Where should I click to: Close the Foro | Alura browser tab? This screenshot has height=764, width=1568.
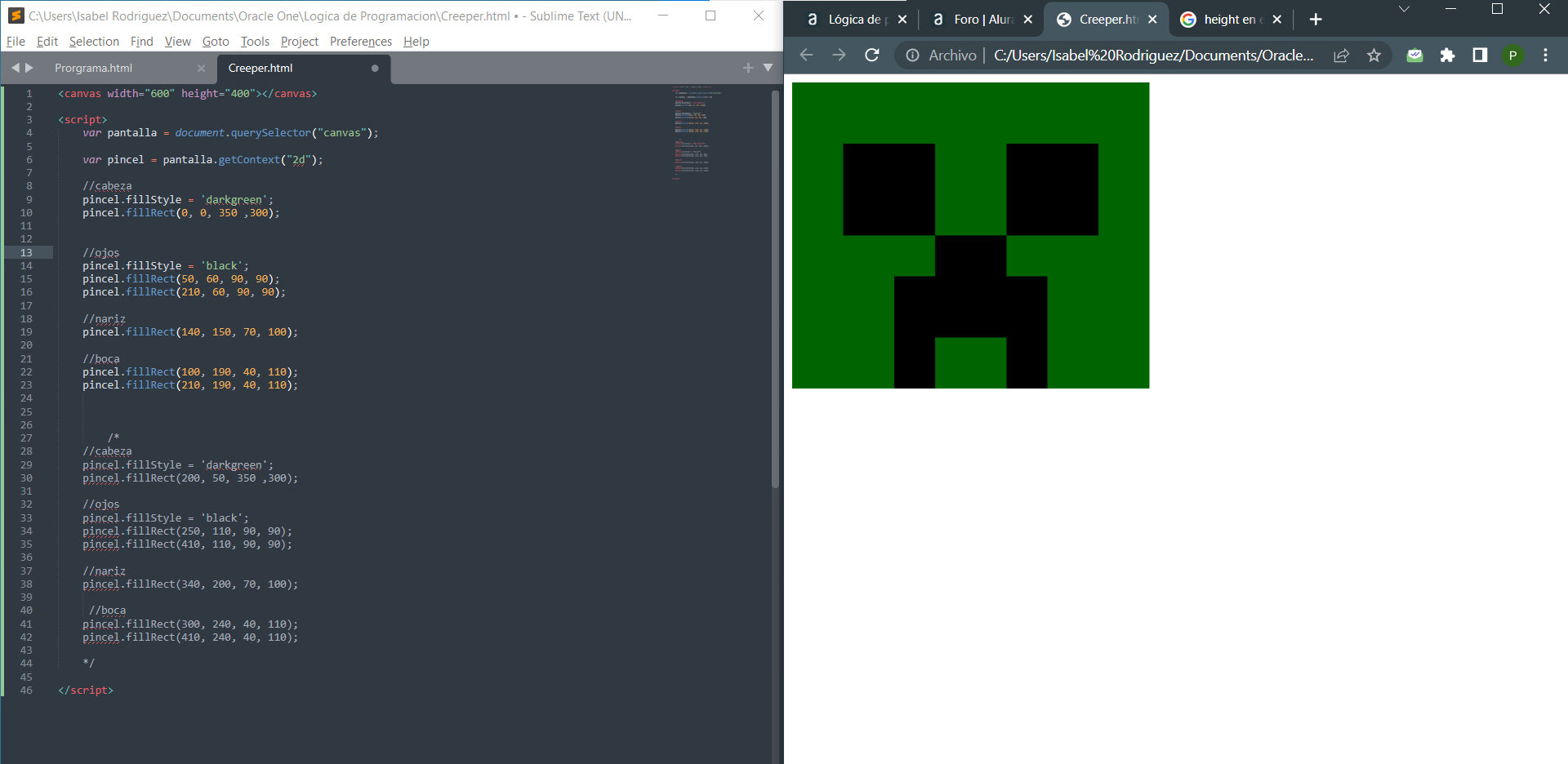click(1028, 20)
